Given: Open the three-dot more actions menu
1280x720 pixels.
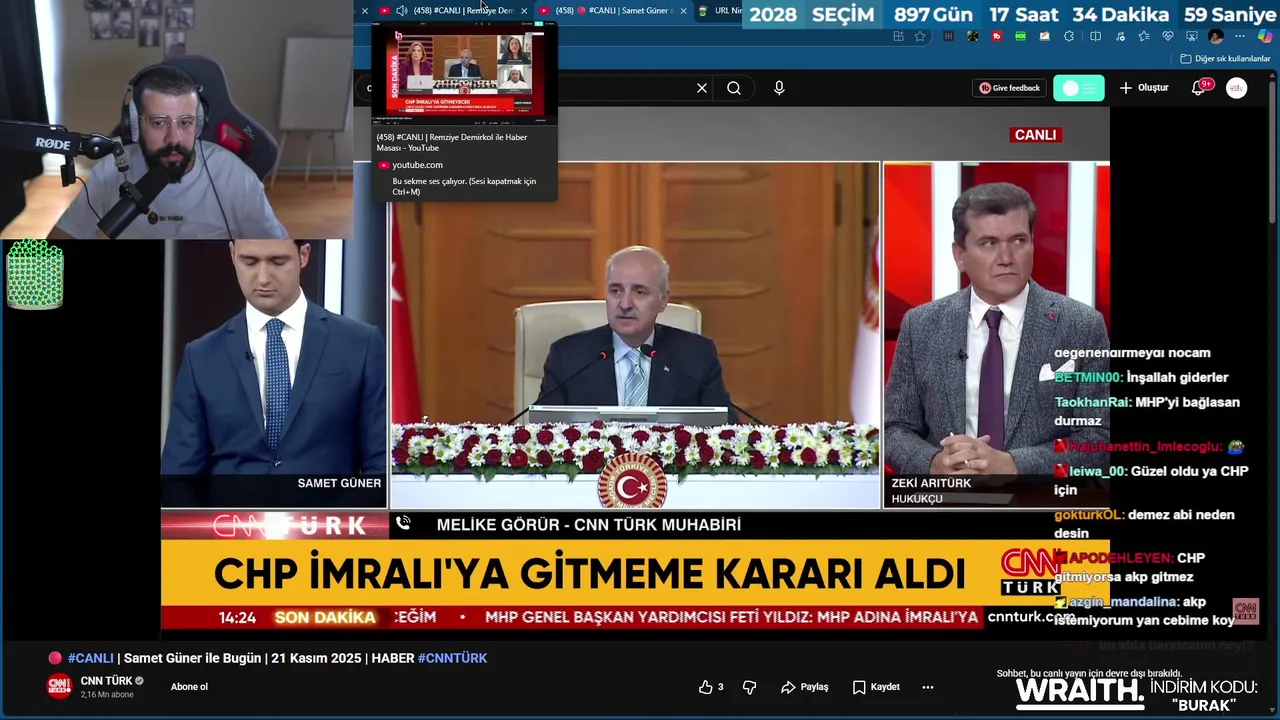Looking at the screenshot, I should click(928, 687).
